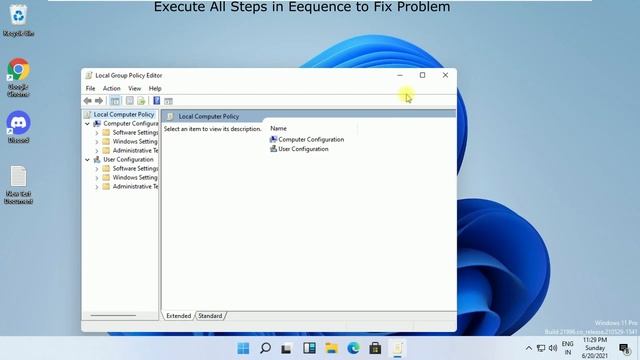The image size is (640, 360).
Task: Click the Group Policy Editor taskbar icon
Action: [x=398, y=348]
